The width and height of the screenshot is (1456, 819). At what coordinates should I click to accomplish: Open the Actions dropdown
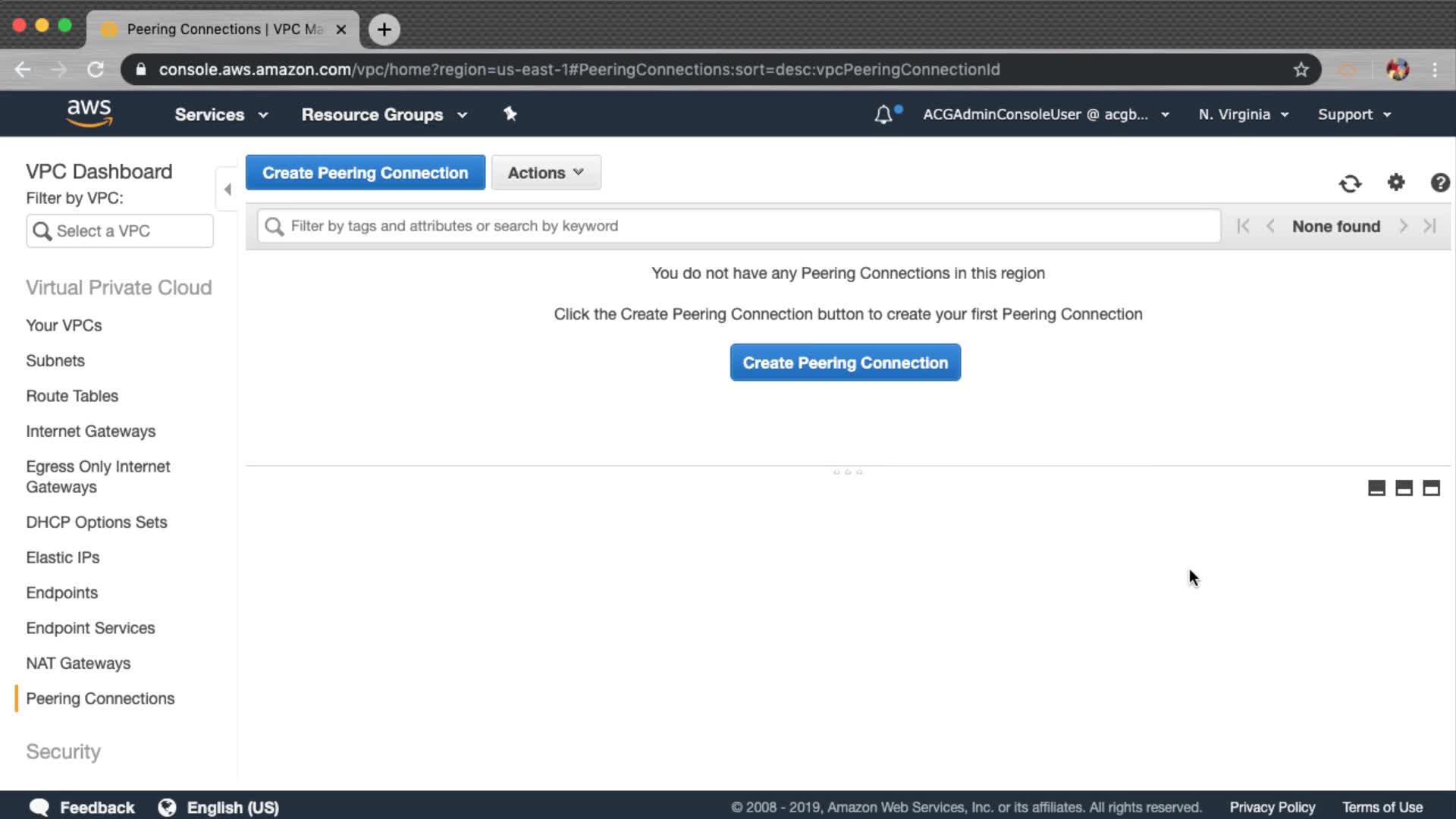coord(546,173)
